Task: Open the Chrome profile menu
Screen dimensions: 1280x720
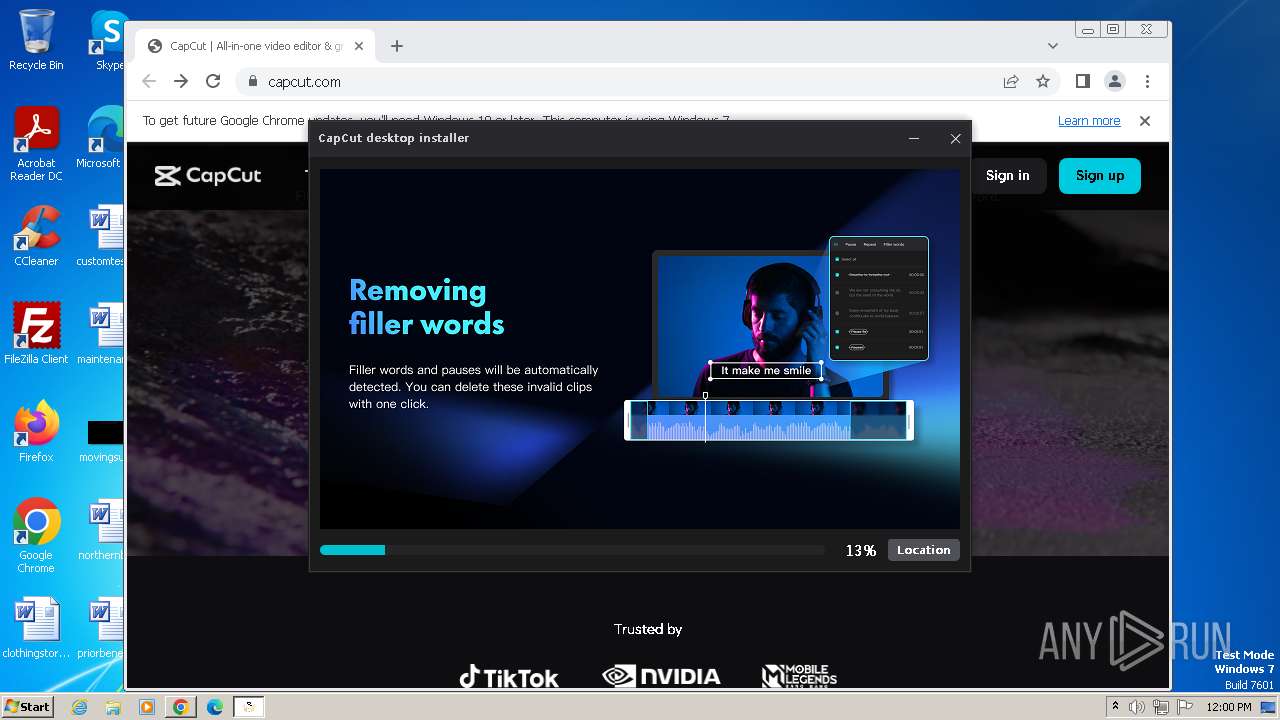Action: (x=1115, y=82)
